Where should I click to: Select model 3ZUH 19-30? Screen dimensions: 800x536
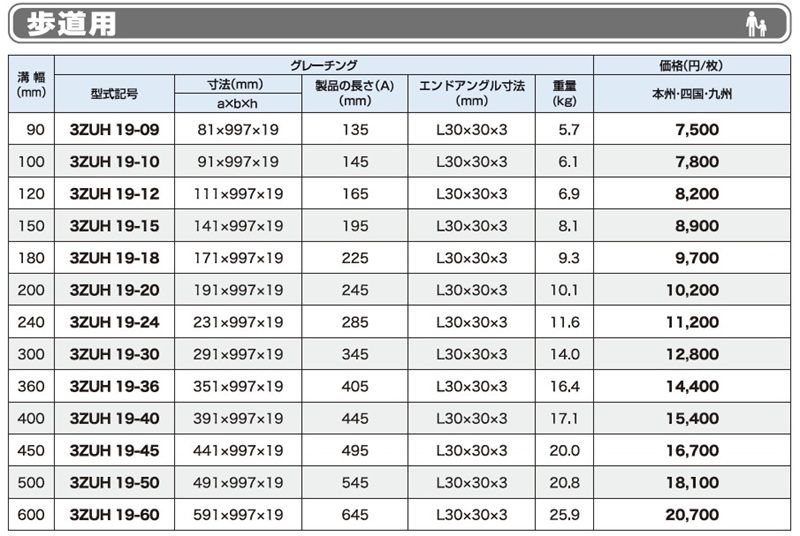pos(114,354)
